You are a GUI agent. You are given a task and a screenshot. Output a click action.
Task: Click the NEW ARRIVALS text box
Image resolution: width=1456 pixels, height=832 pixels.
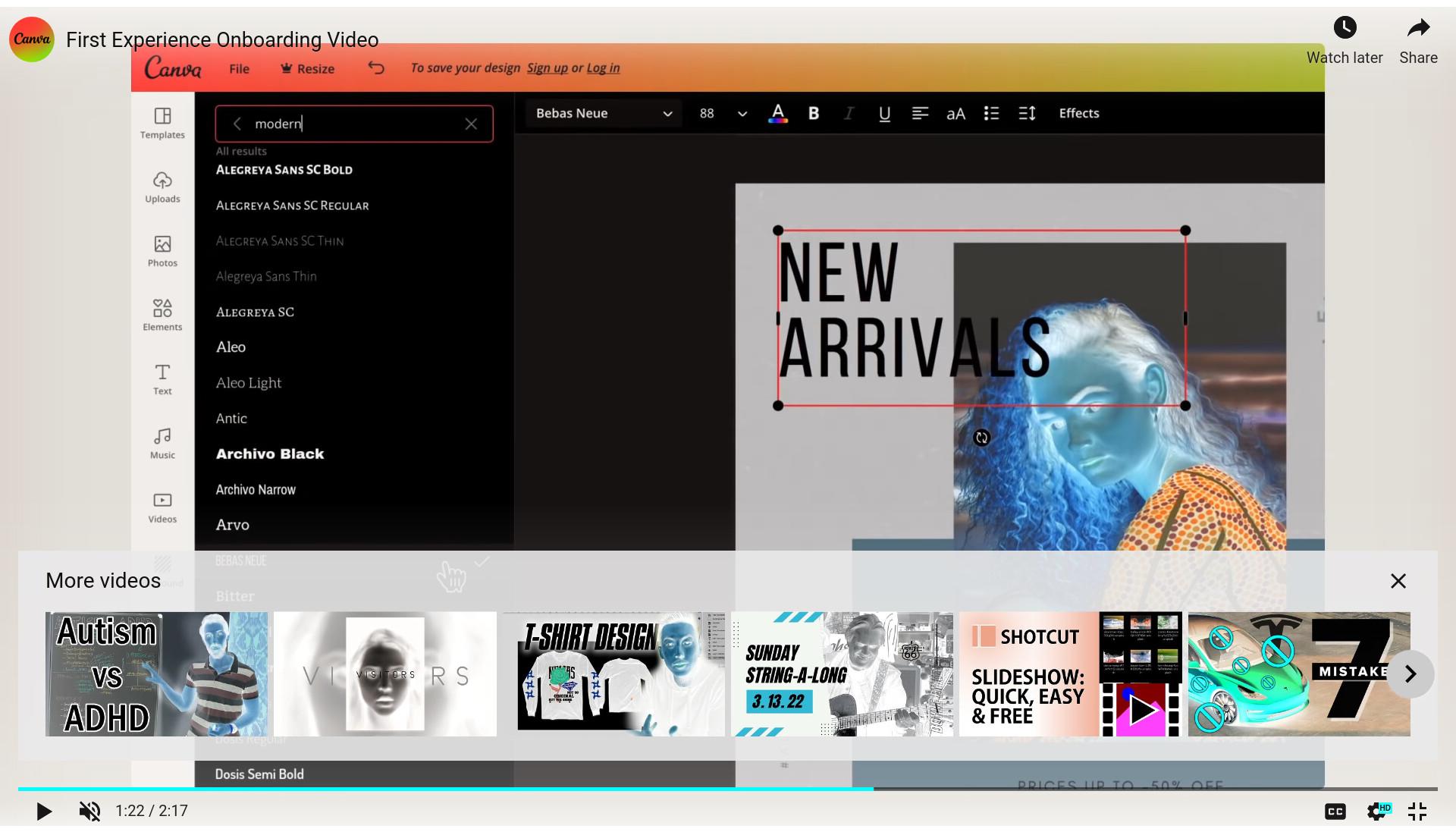981,318
